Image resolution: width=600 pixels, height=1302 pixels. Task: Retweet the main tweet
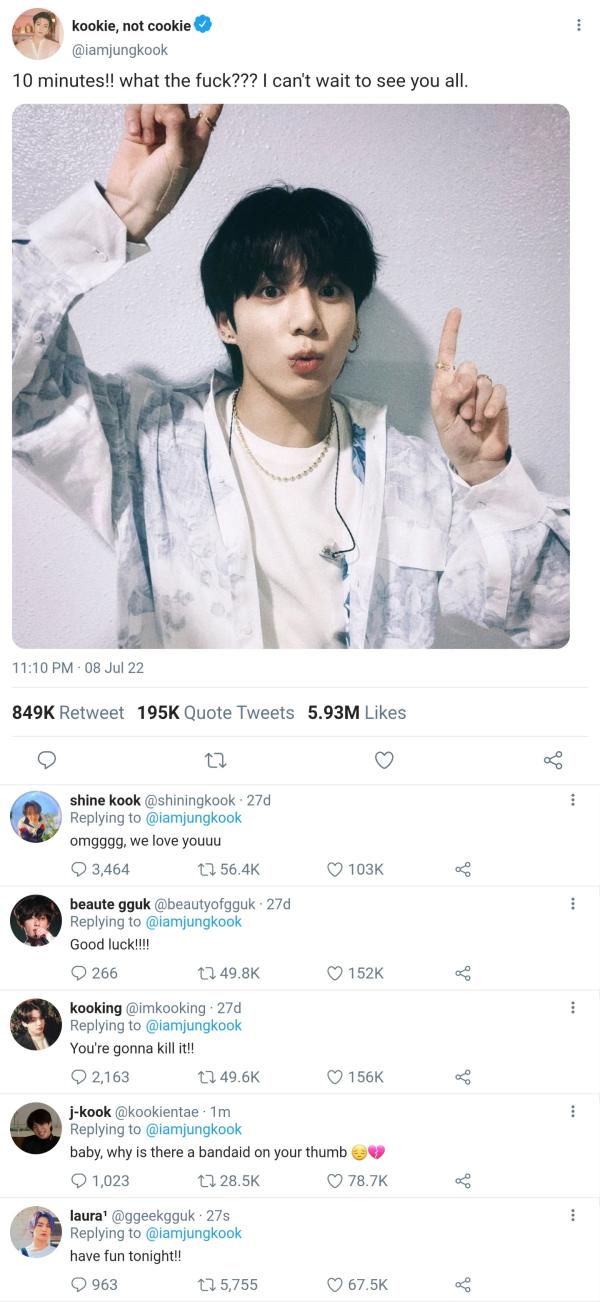click(215, 761)
